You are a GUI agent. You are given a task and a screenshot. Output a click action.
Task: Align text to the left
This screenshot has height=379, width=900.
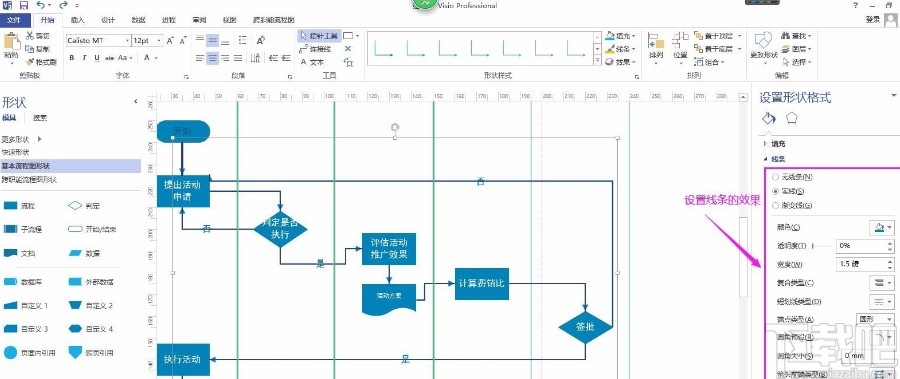(x=200, y=57)
